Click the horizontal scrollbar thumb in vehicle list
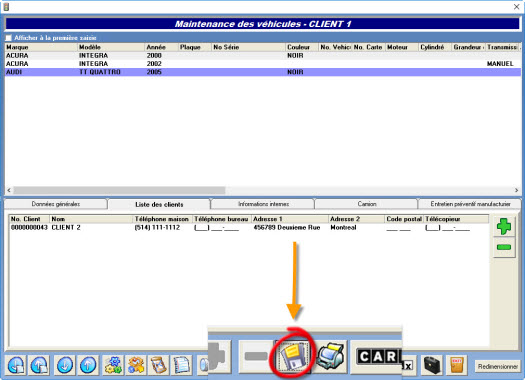 (119, 190)
